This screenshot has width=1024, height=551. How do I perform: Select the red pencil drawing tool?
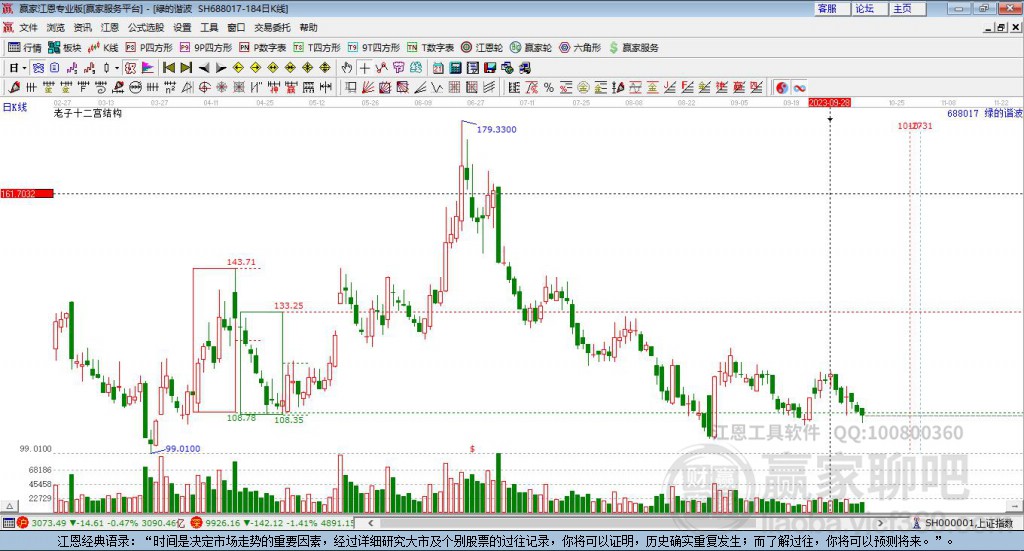[x=14, y=87]
